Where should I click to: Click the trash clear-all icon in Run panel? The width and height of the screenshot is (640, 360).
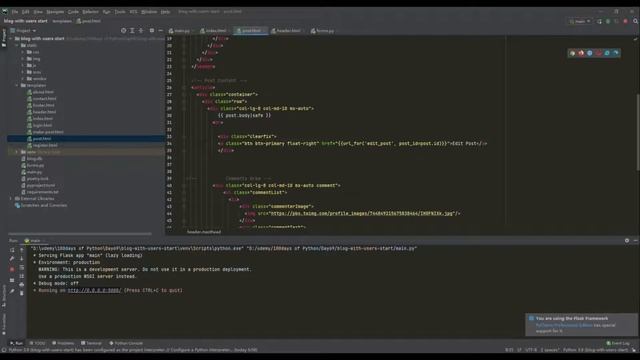tap(22, 293)
